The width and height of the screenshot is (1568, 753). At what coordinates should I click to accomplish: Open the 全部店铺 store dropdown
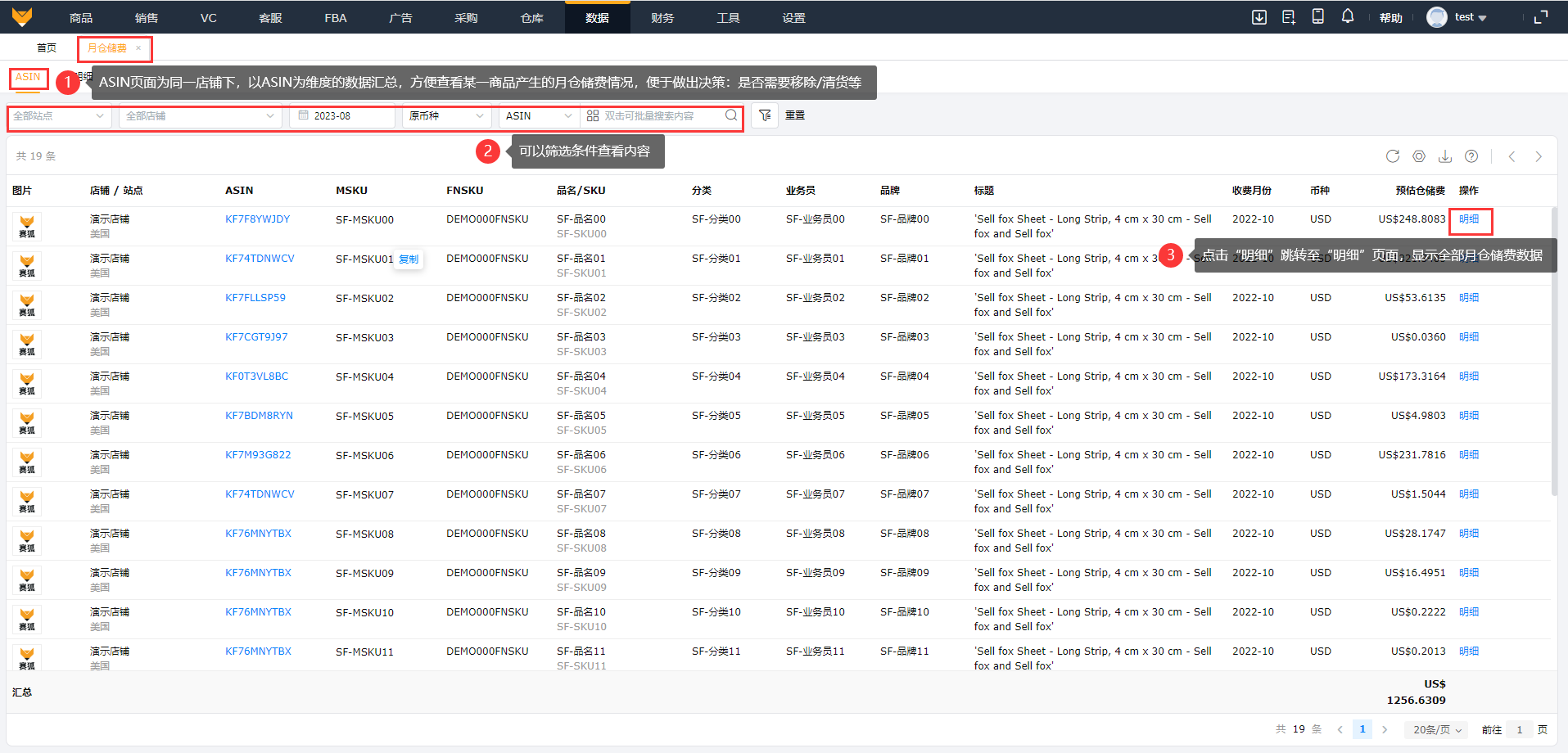click(x=200, y=116)
